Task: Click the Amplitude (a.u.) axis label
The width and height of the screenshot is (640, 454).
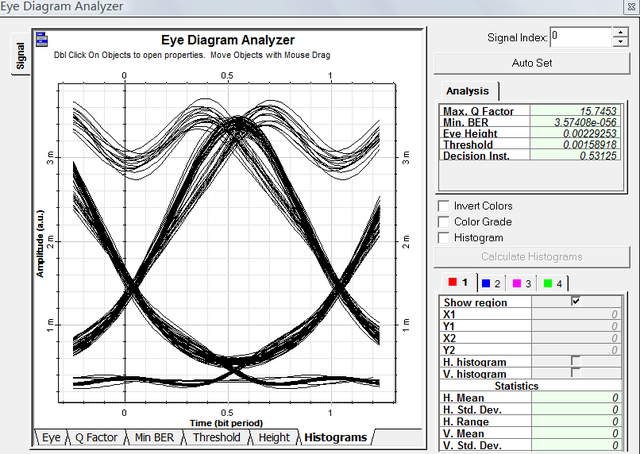Action: coord(40,244)
